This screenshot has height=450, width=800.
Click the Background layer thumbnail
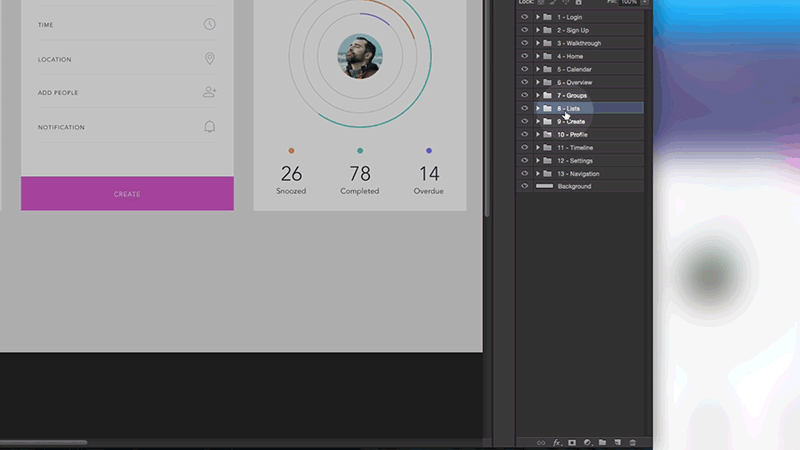point(545,186)
